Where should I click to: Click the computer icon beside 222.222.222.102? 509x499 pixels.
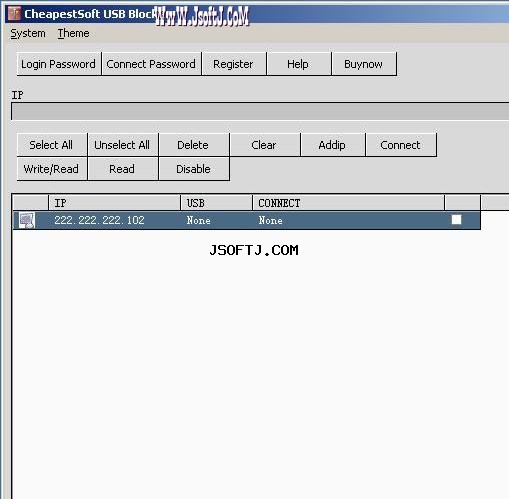pos(27,220)
